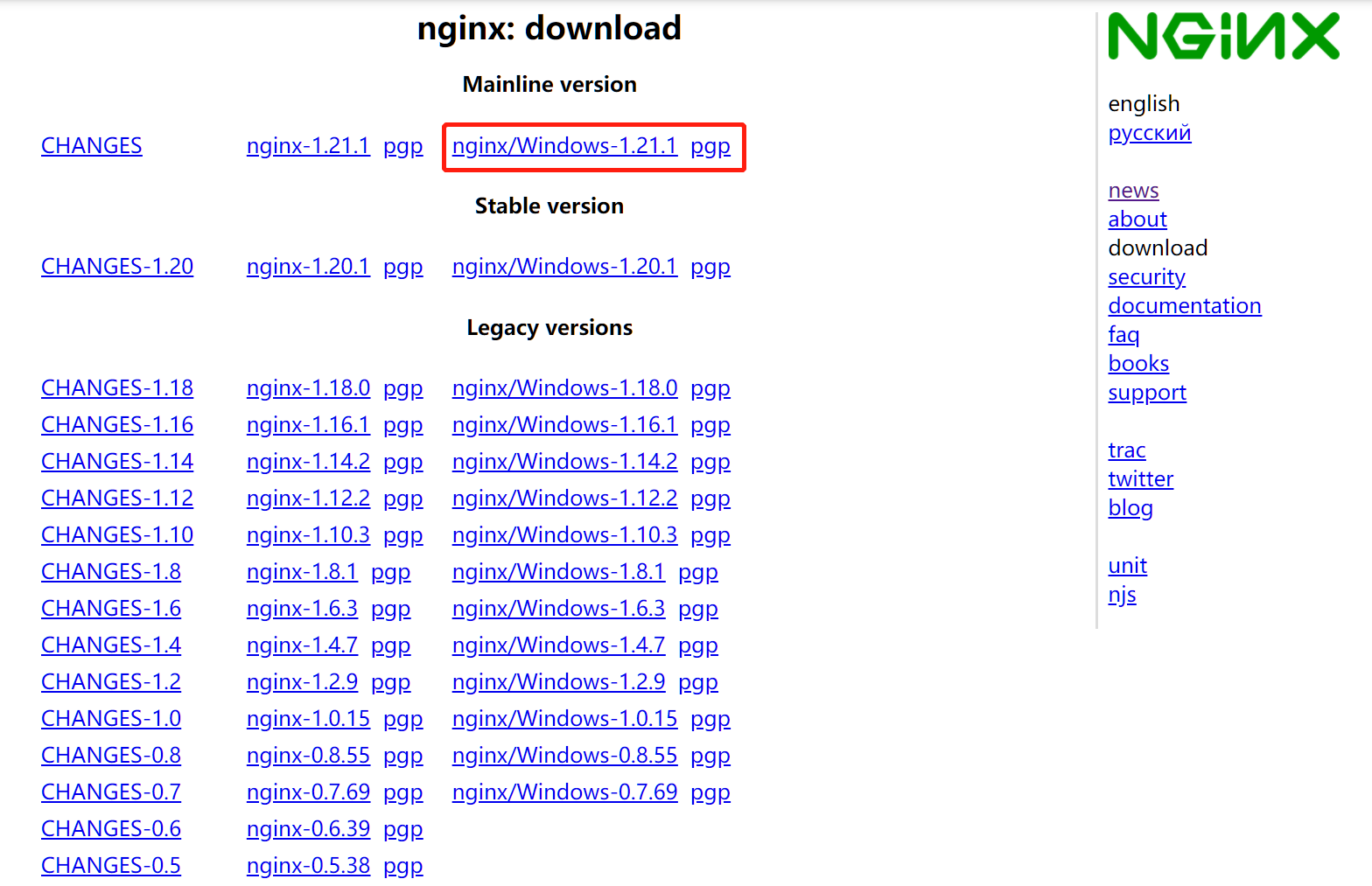Click the NGINX logo image
The width and height of the screenshot is (1372, 886).
point(1223,36)
